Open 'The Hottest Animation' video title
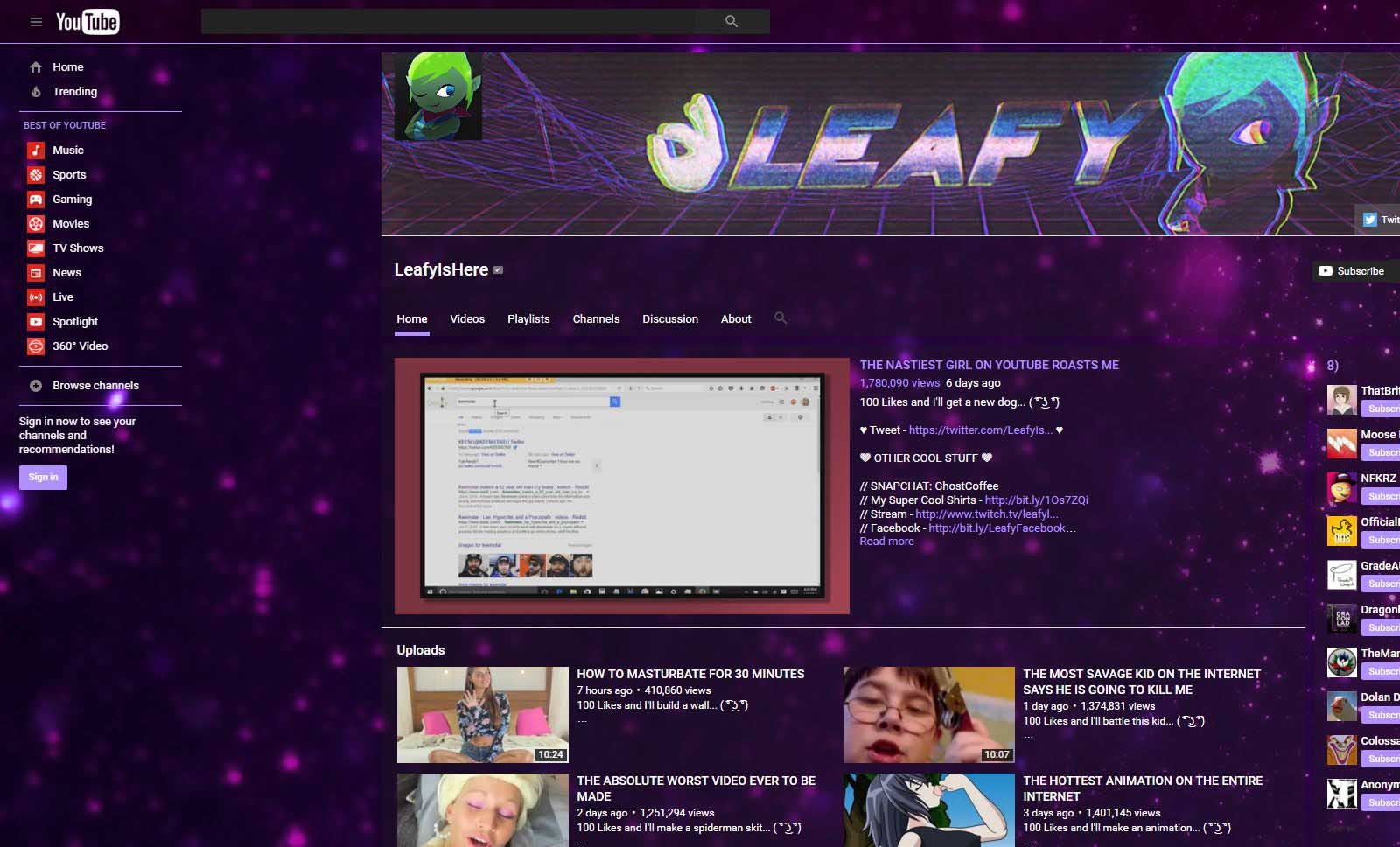 pyautogui.click(x=1143, y=789)
